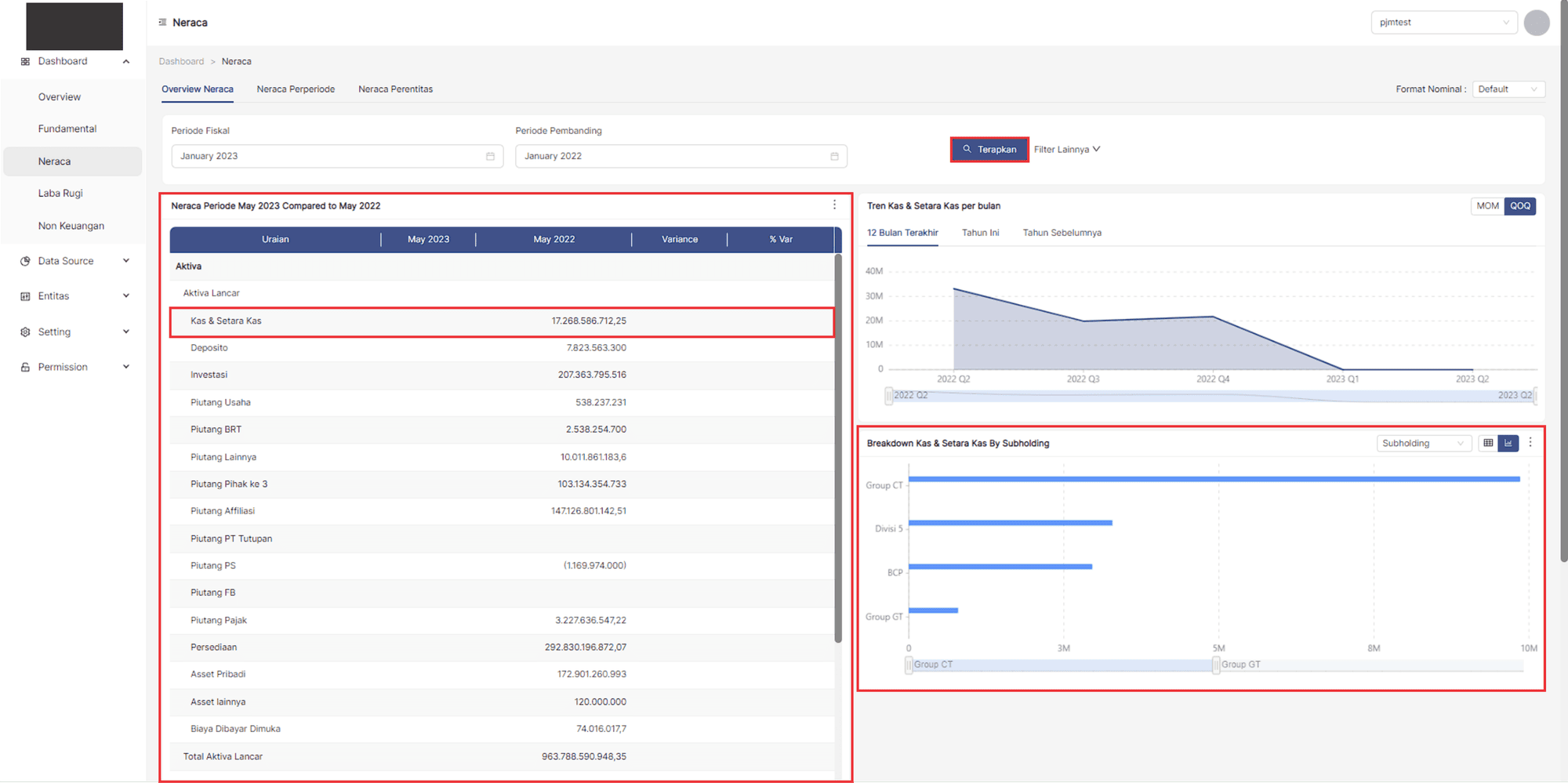Open the Subholding dropdown

[1422, 444]
